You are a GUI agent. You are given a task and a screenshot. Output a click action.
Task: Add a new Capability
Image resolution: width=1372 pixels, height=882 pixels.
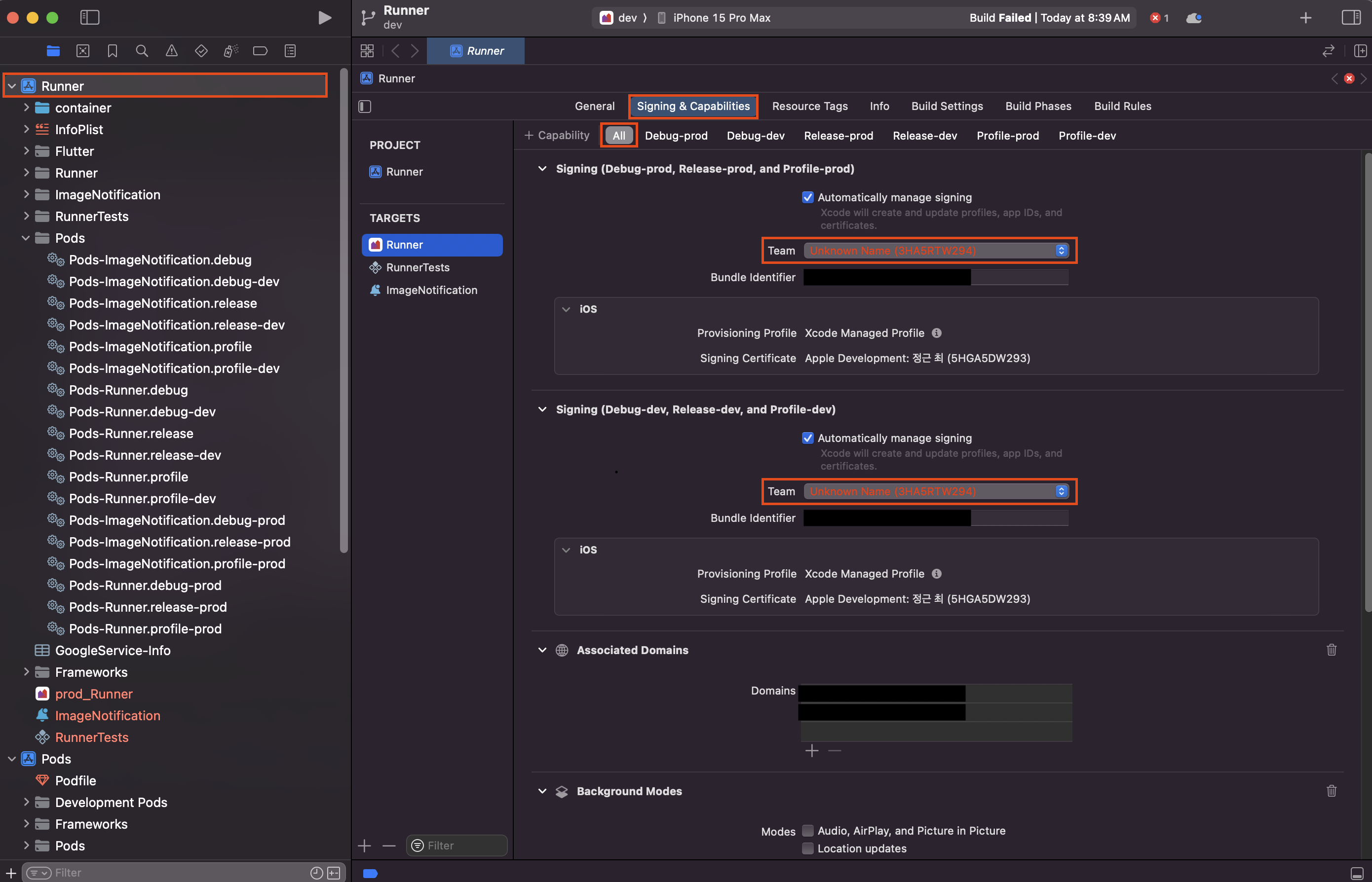click(x=557, y=135)
